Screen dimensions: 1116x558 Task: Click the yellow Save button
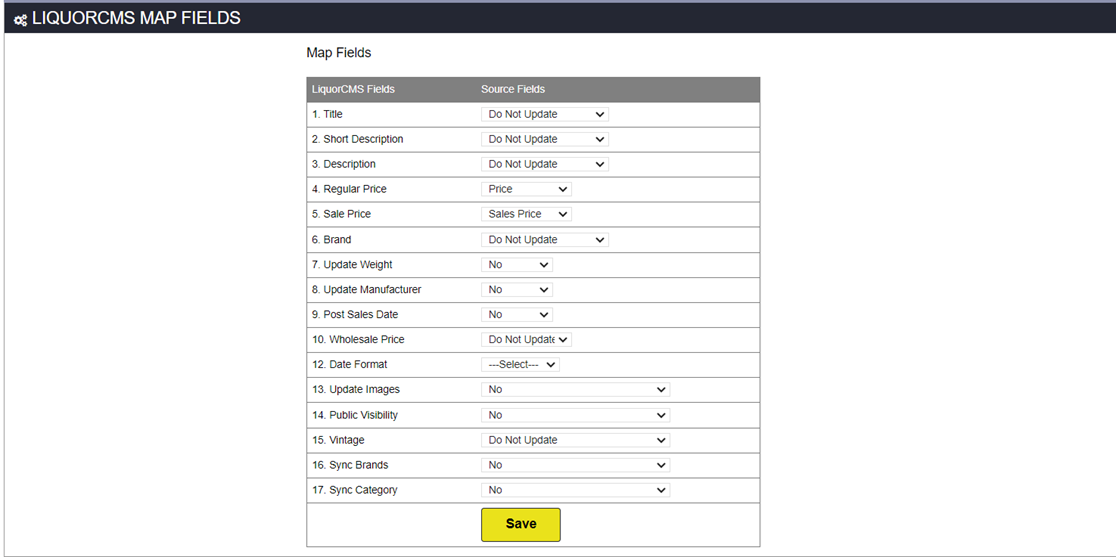pos(521,525)
